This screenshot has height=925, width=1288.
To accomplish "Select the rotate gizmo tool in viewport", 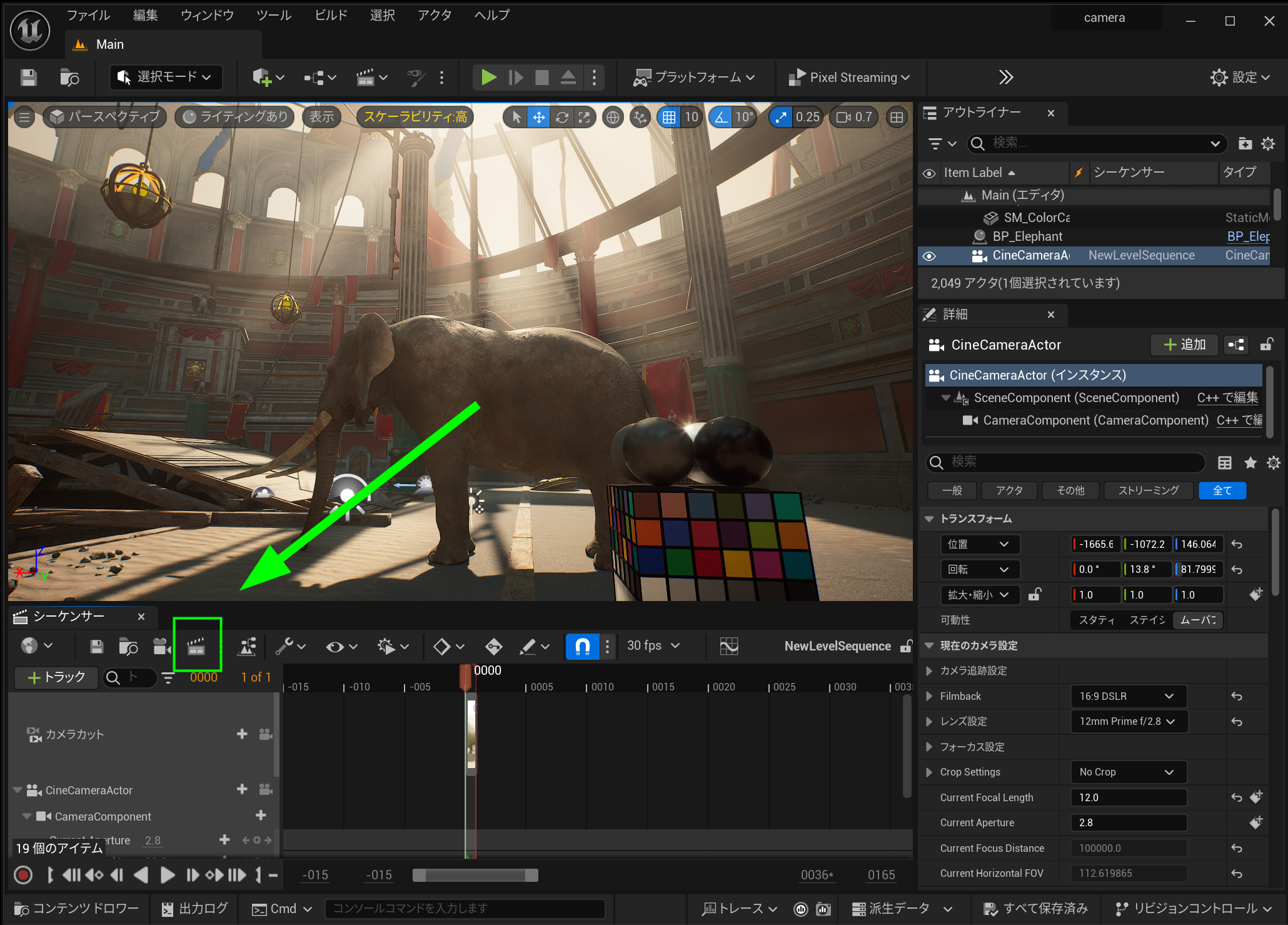I will point(561,117).
